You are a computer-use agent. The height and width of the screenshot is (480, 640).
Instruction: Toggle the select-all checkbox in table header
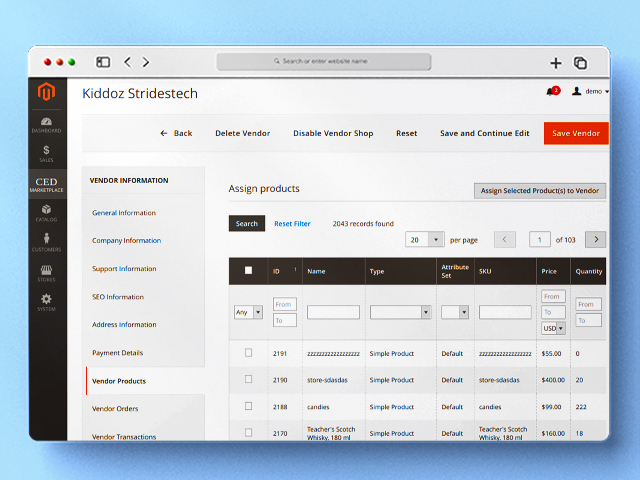[x=249, y=270]
